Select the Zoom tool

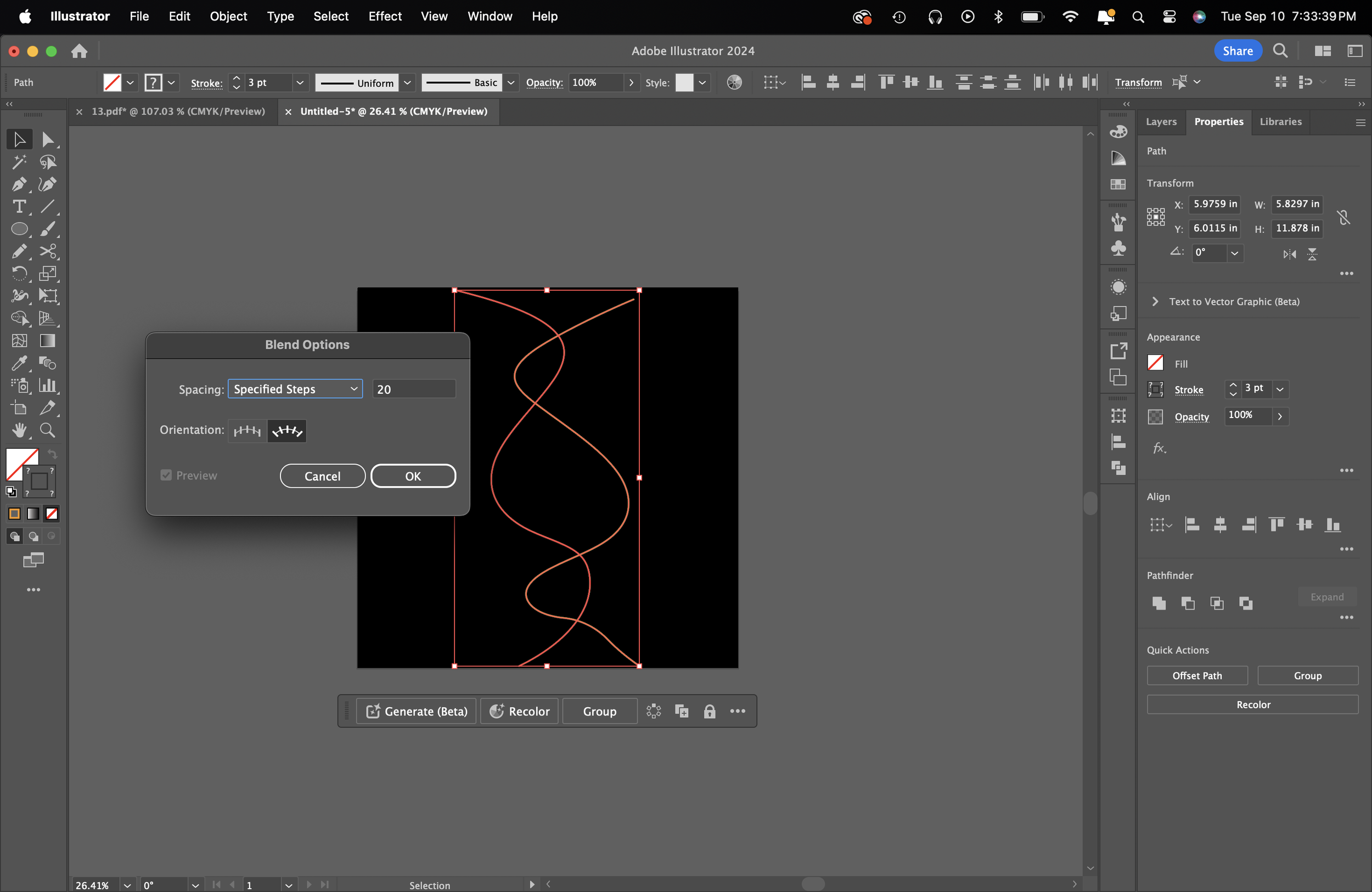click(48, 431)
